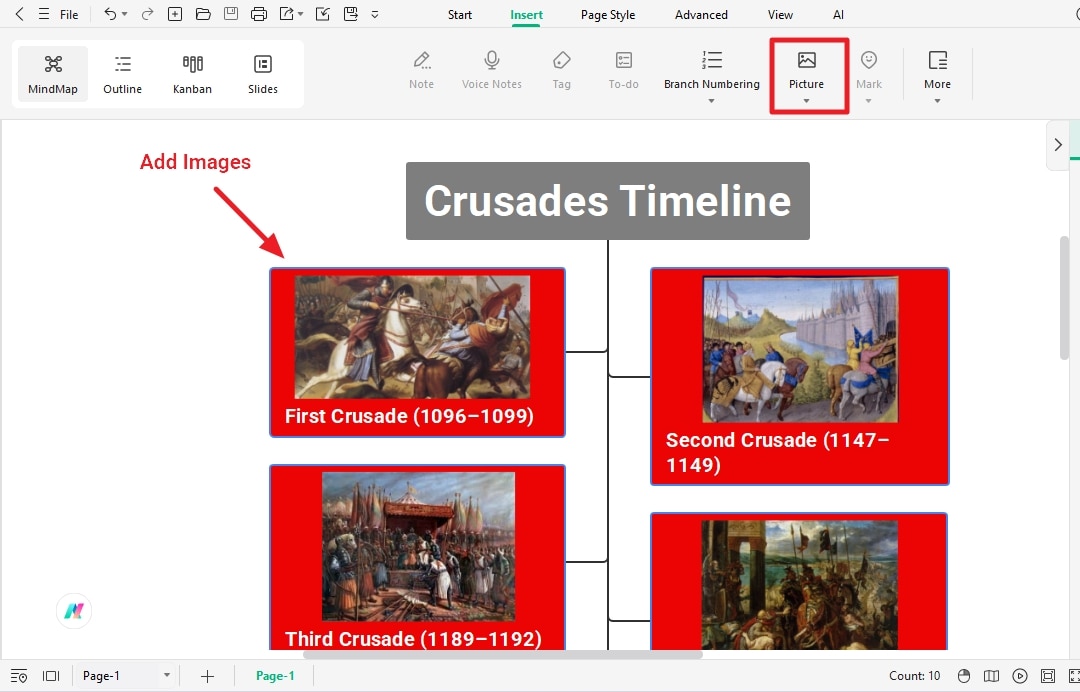Expand the More dropdown arrow
This screenshot has height=692, width=1080.
[937, 101]
